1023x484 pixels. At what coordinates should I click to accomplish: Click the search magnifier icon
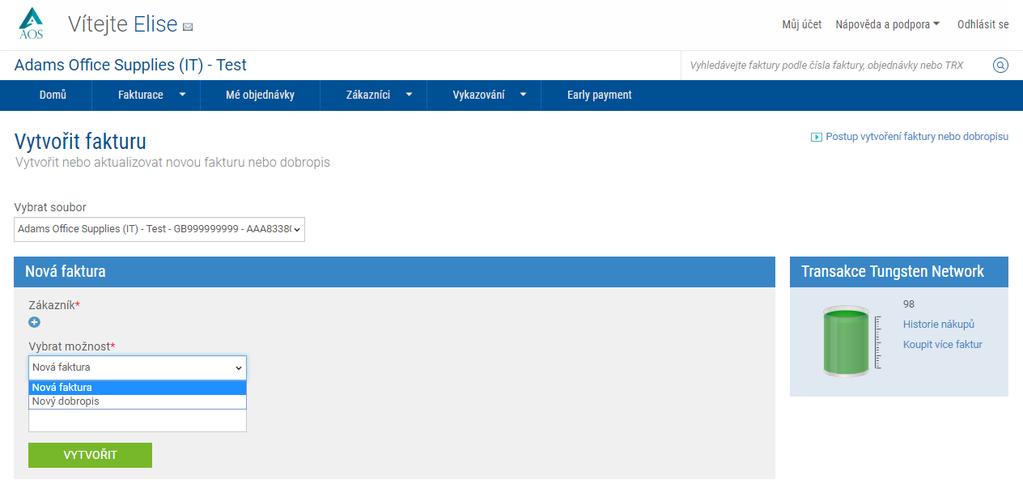[x=1000, y=65]
